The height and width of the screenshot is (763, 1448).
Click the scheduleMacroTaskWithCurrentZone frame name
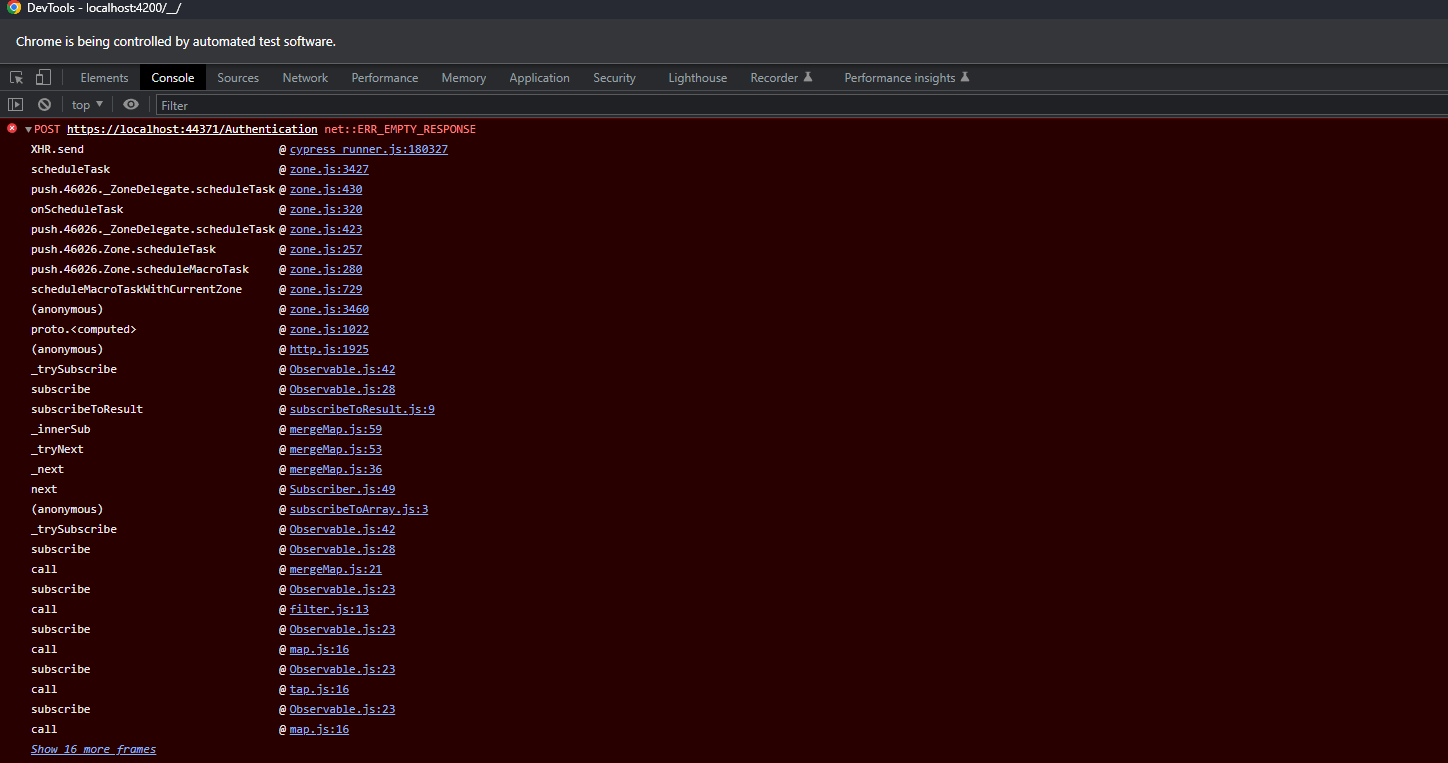pos(136,289)
